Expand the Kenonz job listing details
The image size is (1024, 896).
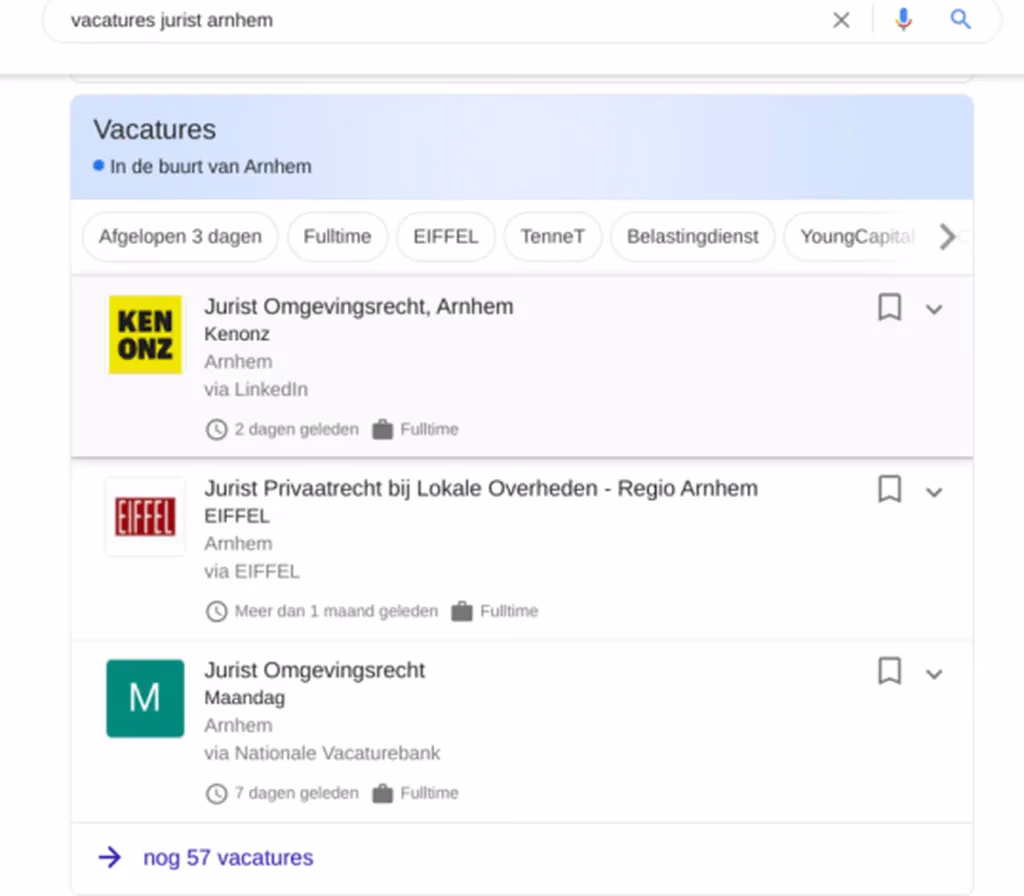pos(934,309)
